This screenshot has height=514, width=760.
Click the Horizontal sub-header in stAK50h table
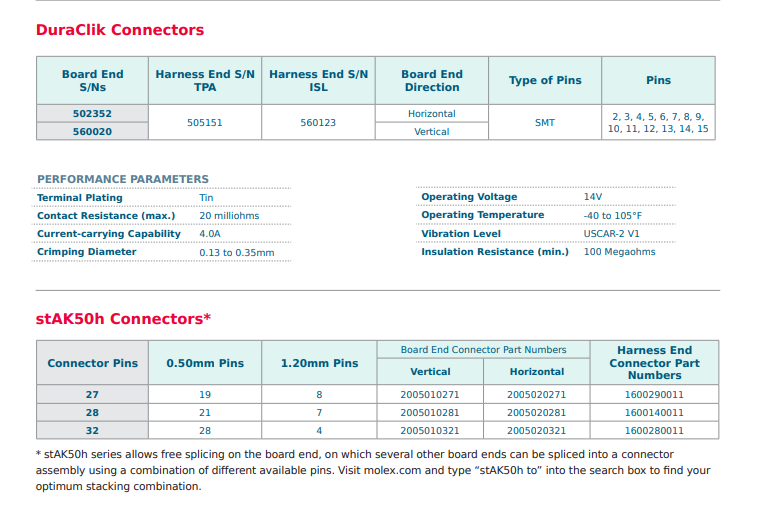(x=537, y=371)
